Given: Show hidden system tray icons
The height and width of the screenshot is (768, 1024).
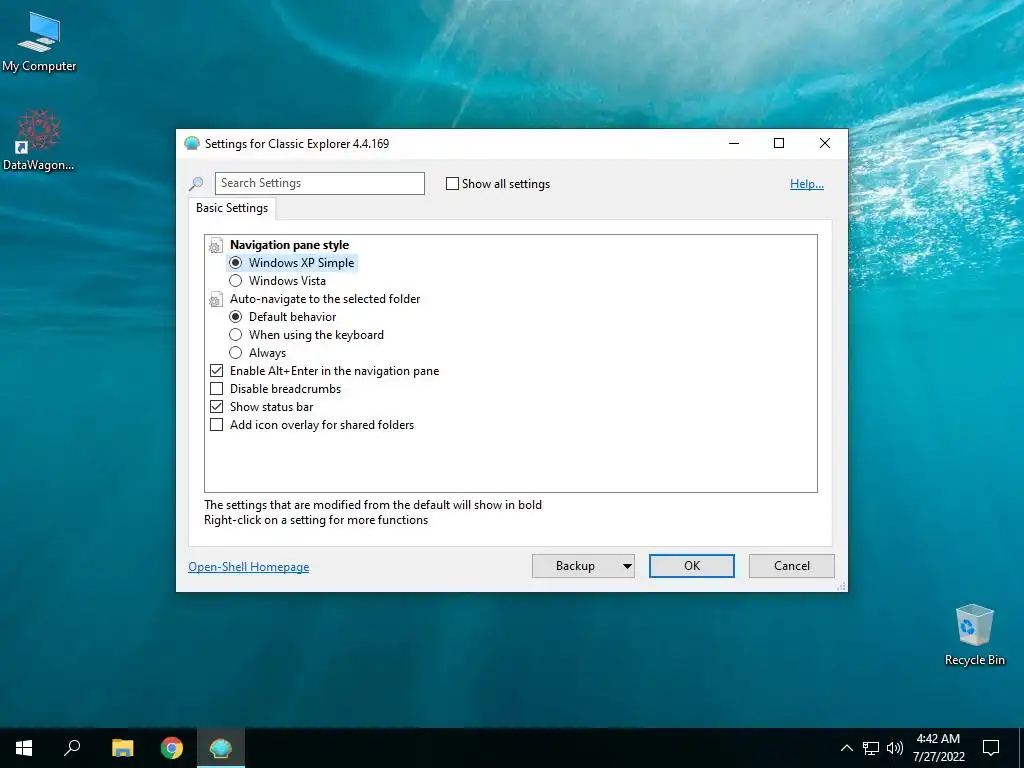Looking at the screenshot, I should 846,748.
